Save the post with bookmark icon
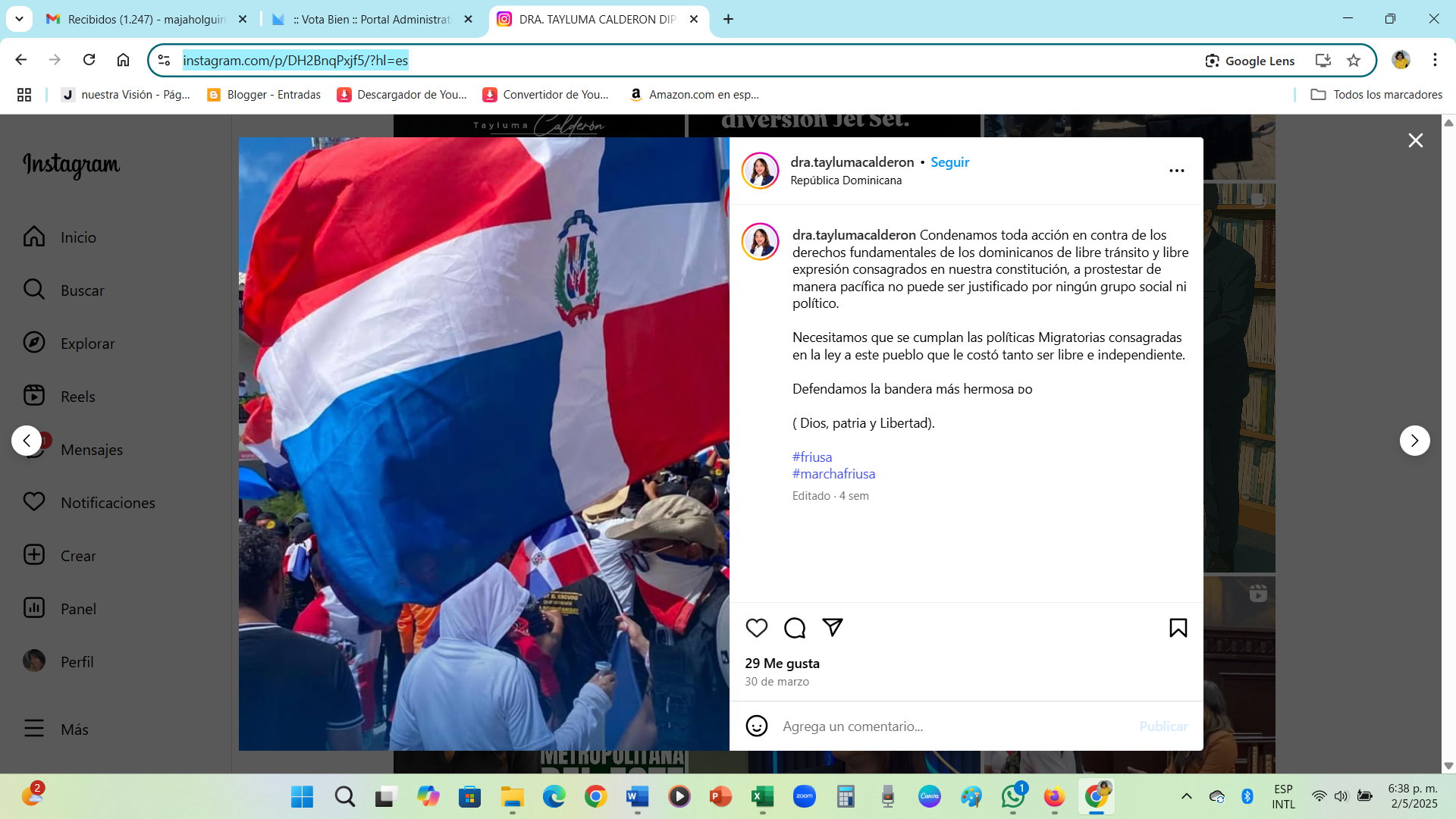The image size is (1456, 819). click(x=1178, y=628)
